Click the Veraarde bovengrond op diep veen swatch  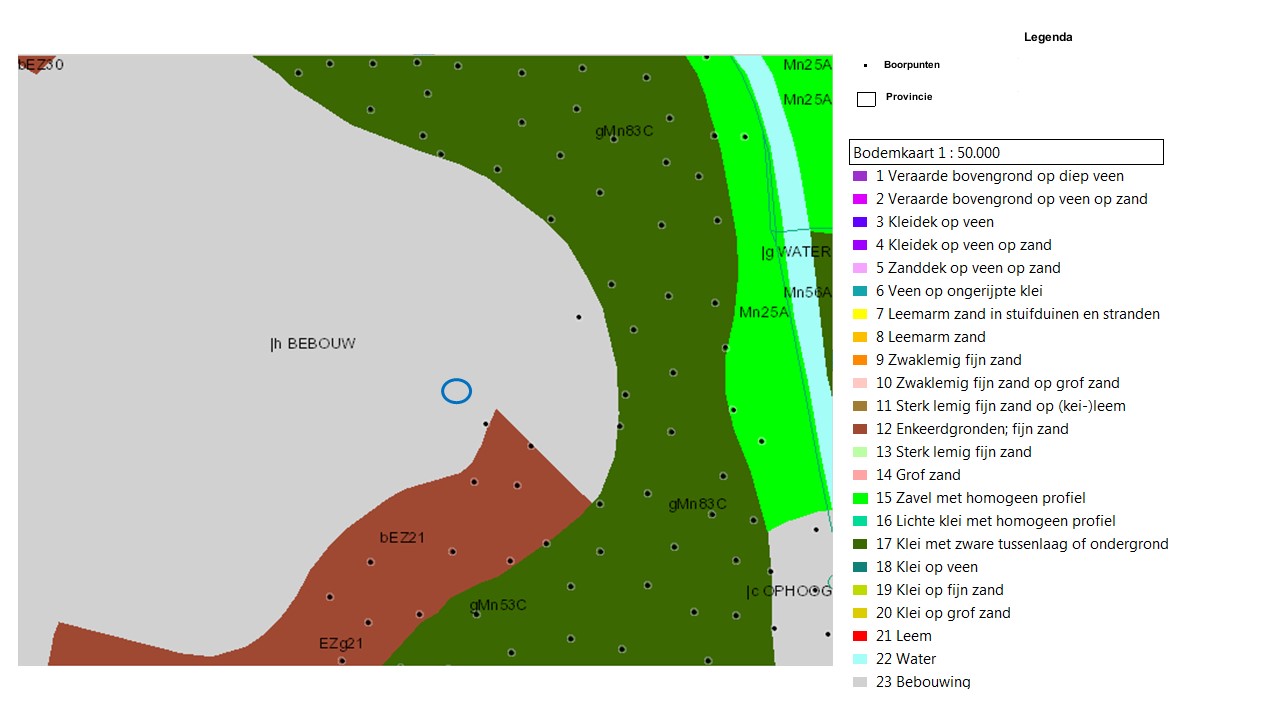[860, 176]
